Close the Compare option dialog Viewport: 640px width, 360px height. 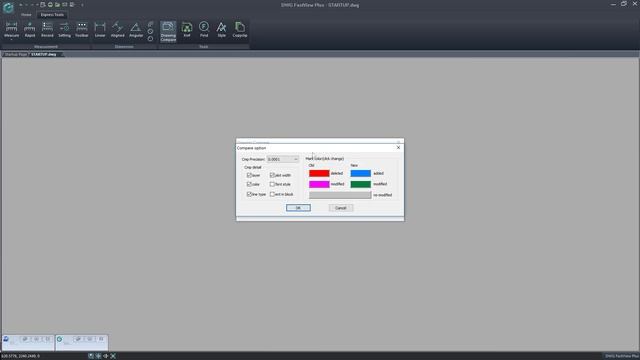[398, 147]
